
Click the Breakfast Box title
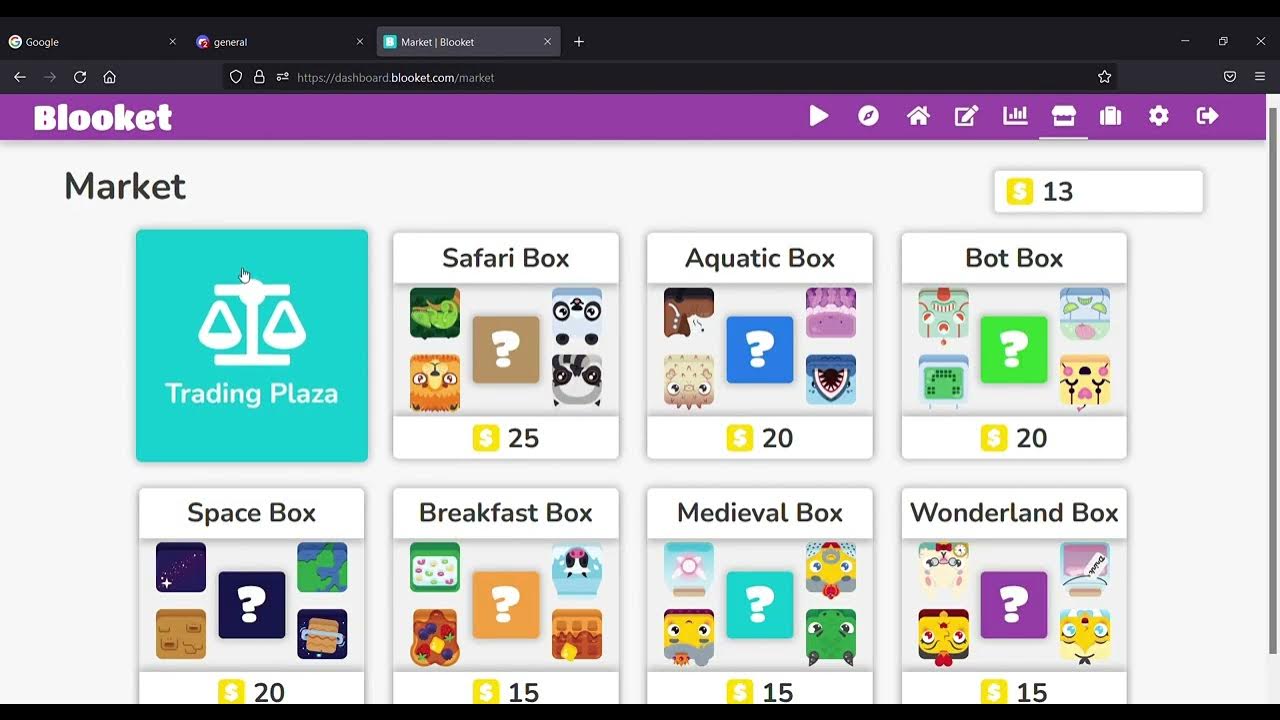click(506, 513)
